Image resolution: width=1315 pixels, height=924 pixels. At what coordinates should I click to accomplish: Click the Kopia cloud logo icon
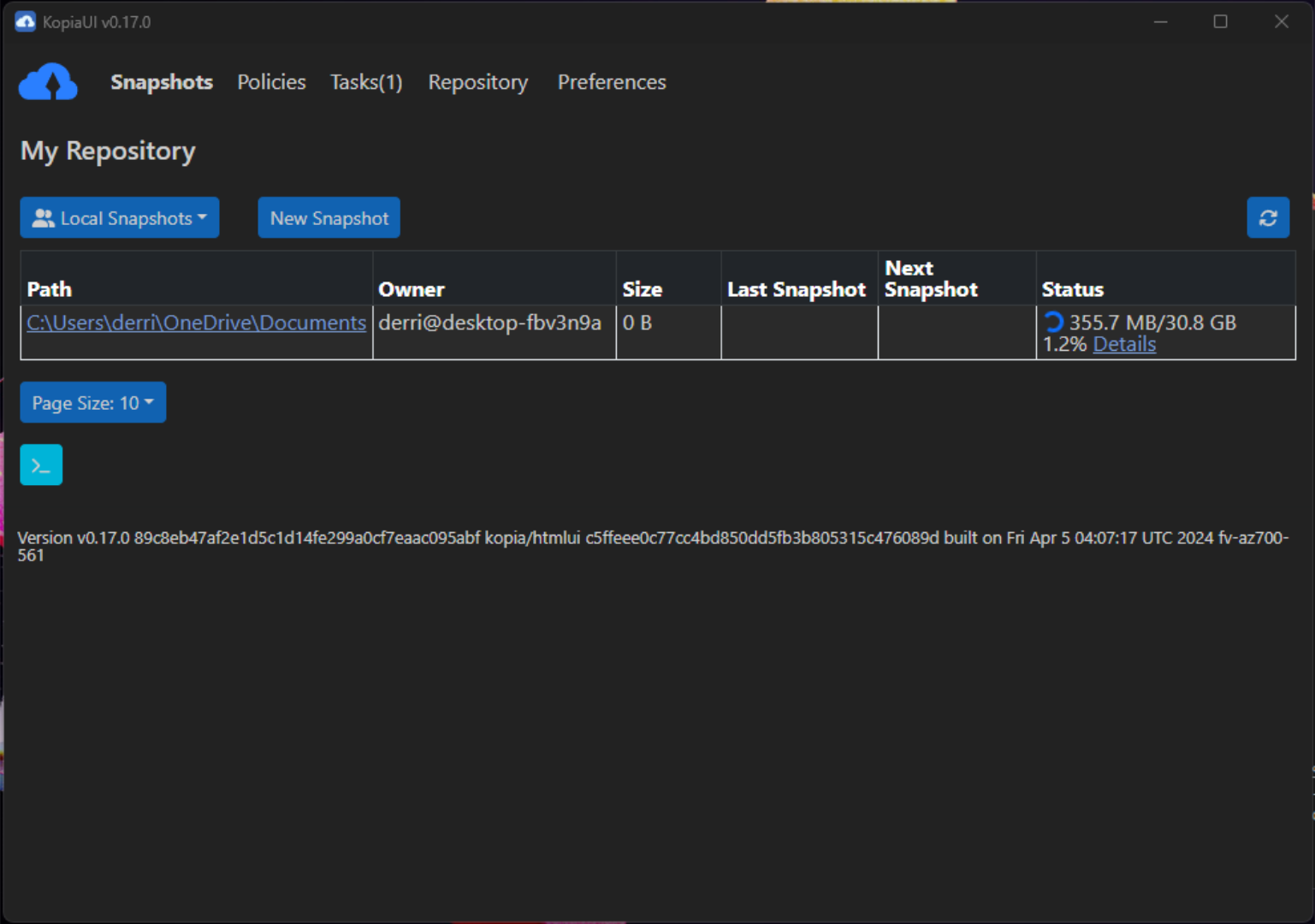[48, 82]
